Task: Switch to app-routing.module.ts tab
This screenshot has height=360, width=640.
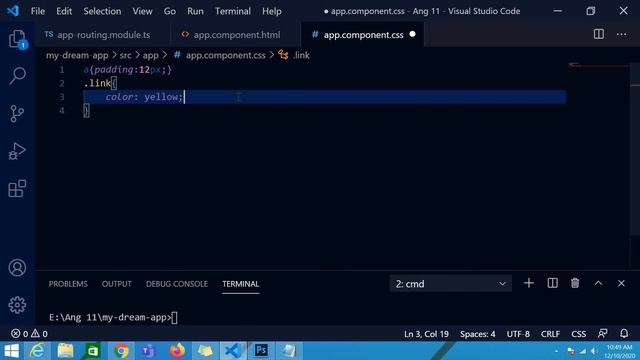Action: (103, 35)
